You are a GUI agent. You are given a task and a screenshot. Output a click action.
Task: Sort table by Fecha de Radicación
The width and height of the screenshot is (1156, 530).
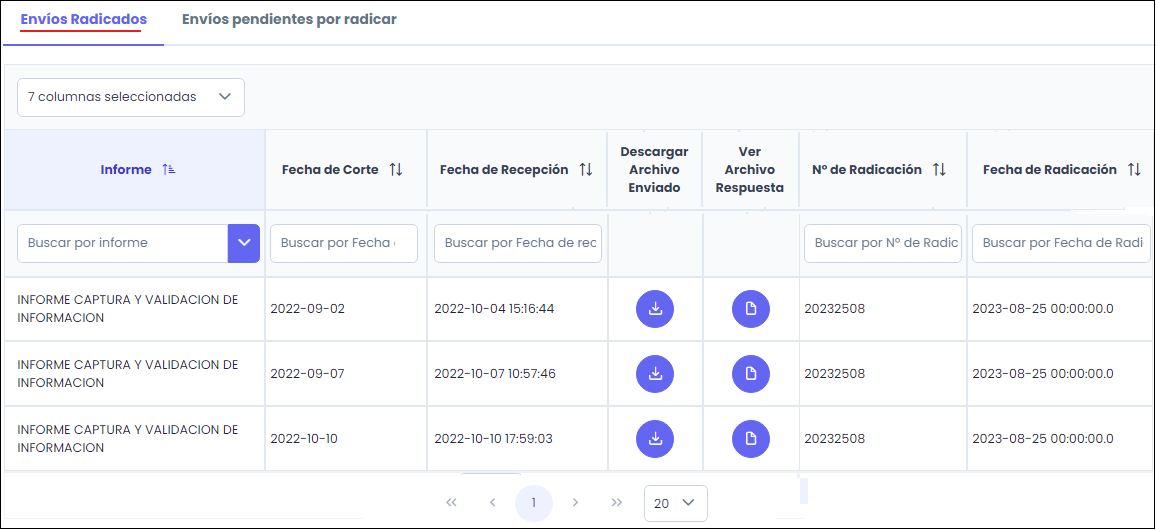click(1134, 170)
